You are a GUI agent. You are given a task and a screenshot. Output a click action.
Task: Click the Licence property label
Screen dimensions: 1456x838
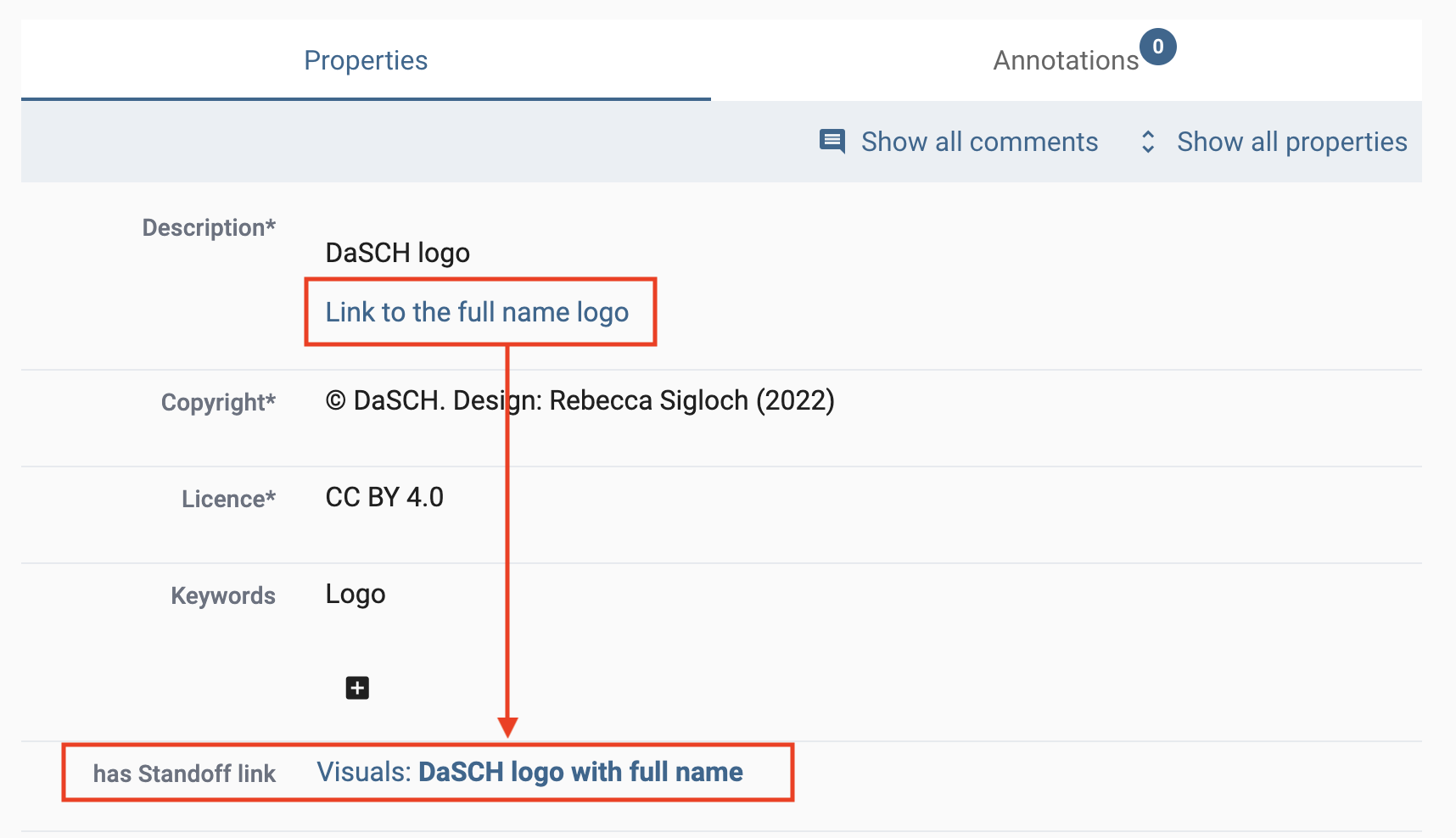pyautogui.click(x=228, y=499)
